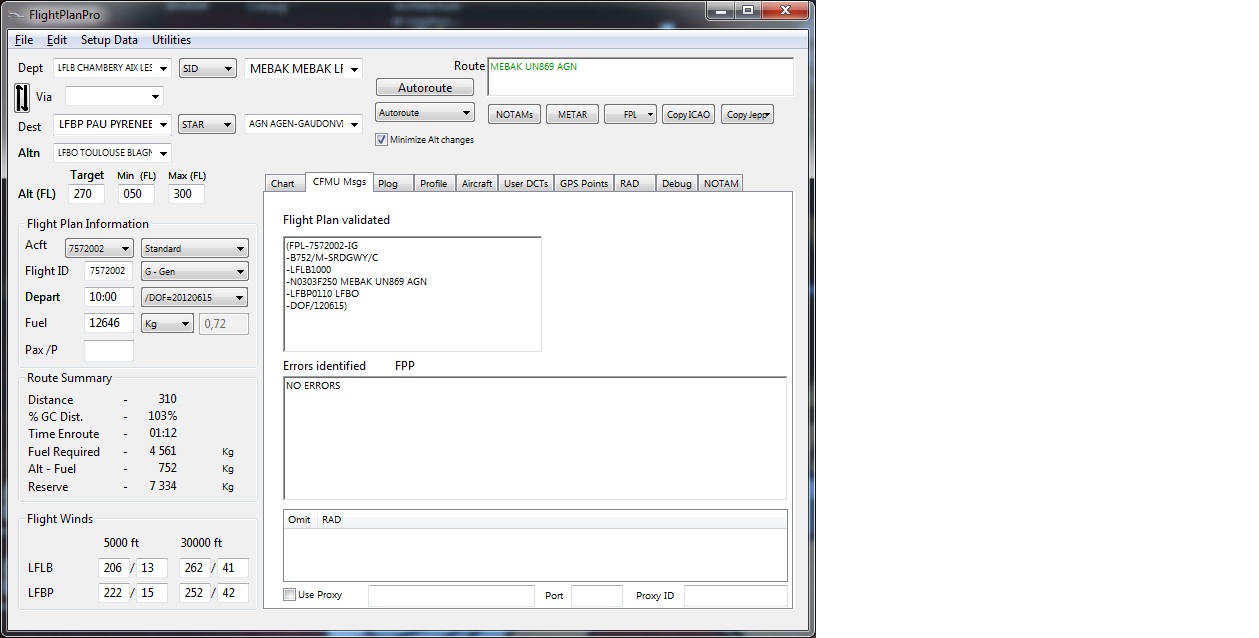This screenshot has height=638, width=1259.
Task: Click the Reserve value 7 334
Action: click(163, 487)
